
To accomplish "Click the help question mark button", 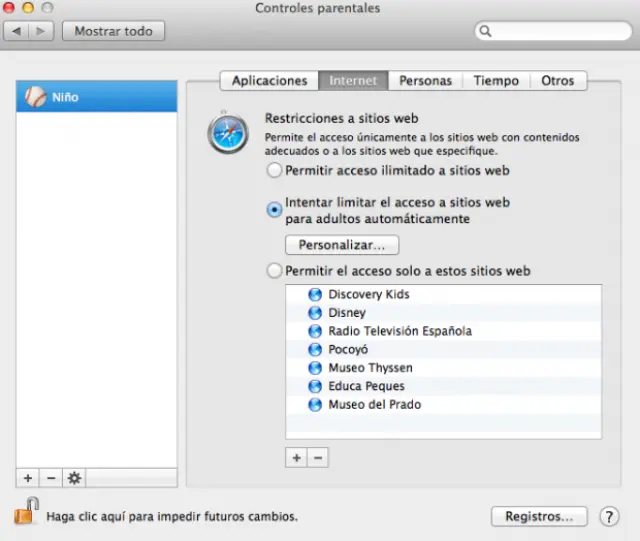I will pos(608,517).
